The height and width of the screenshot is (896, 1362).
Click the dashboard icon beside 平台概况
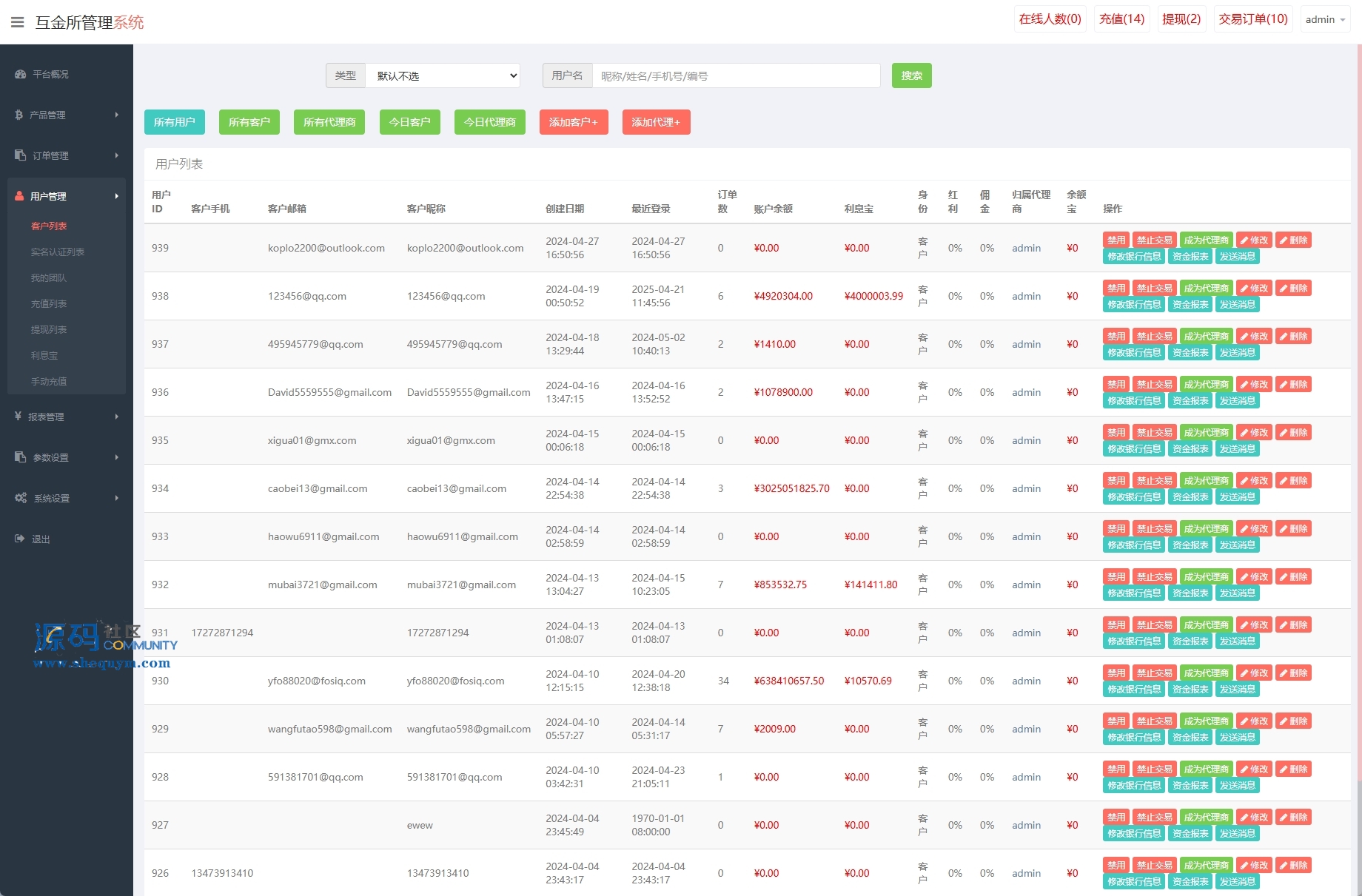[20, 75]
